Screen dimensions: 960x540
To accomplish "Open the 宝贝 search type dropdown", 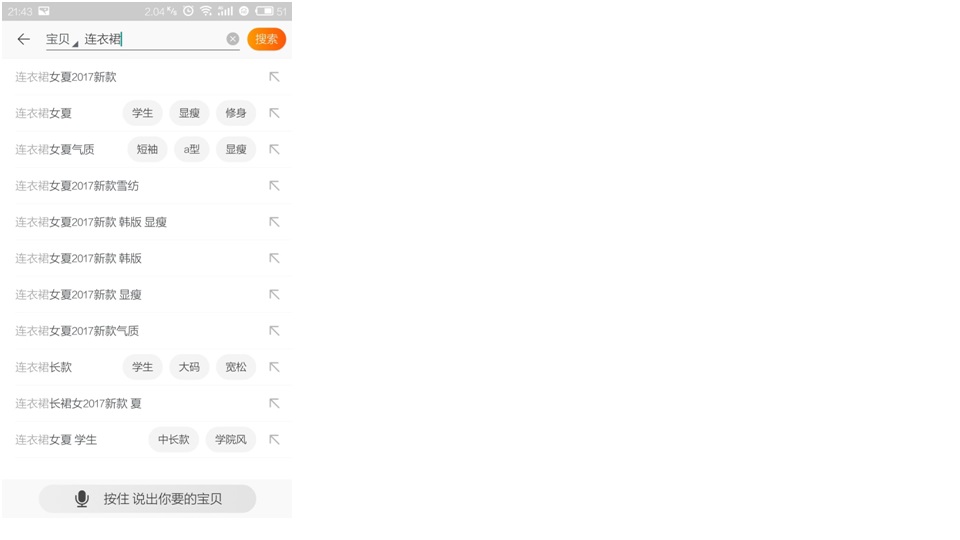I will pyautogui.click(x=62, y=40).
